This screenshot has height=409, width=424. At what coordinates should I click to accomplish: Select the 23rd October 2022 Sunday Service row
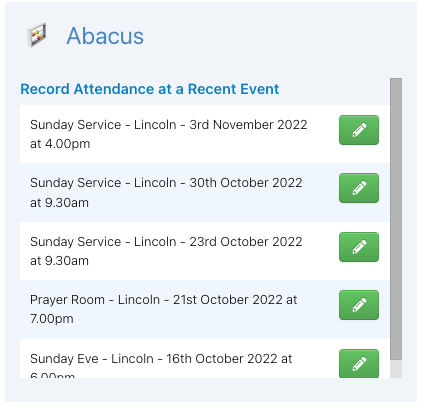pyautogui.click(x=205, y=251)
